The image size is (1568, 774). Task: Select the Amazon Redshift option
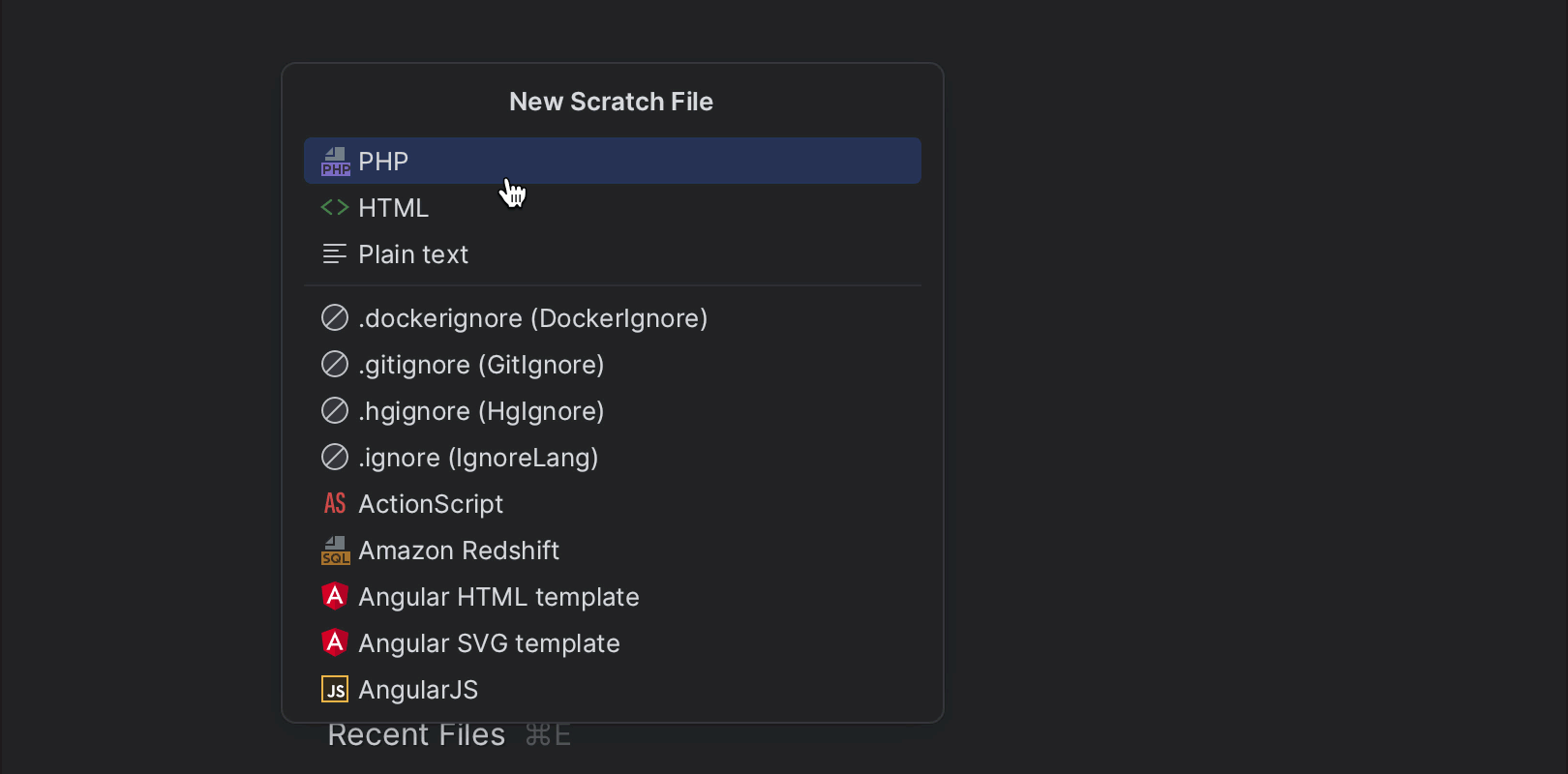[x=459, y=551]
